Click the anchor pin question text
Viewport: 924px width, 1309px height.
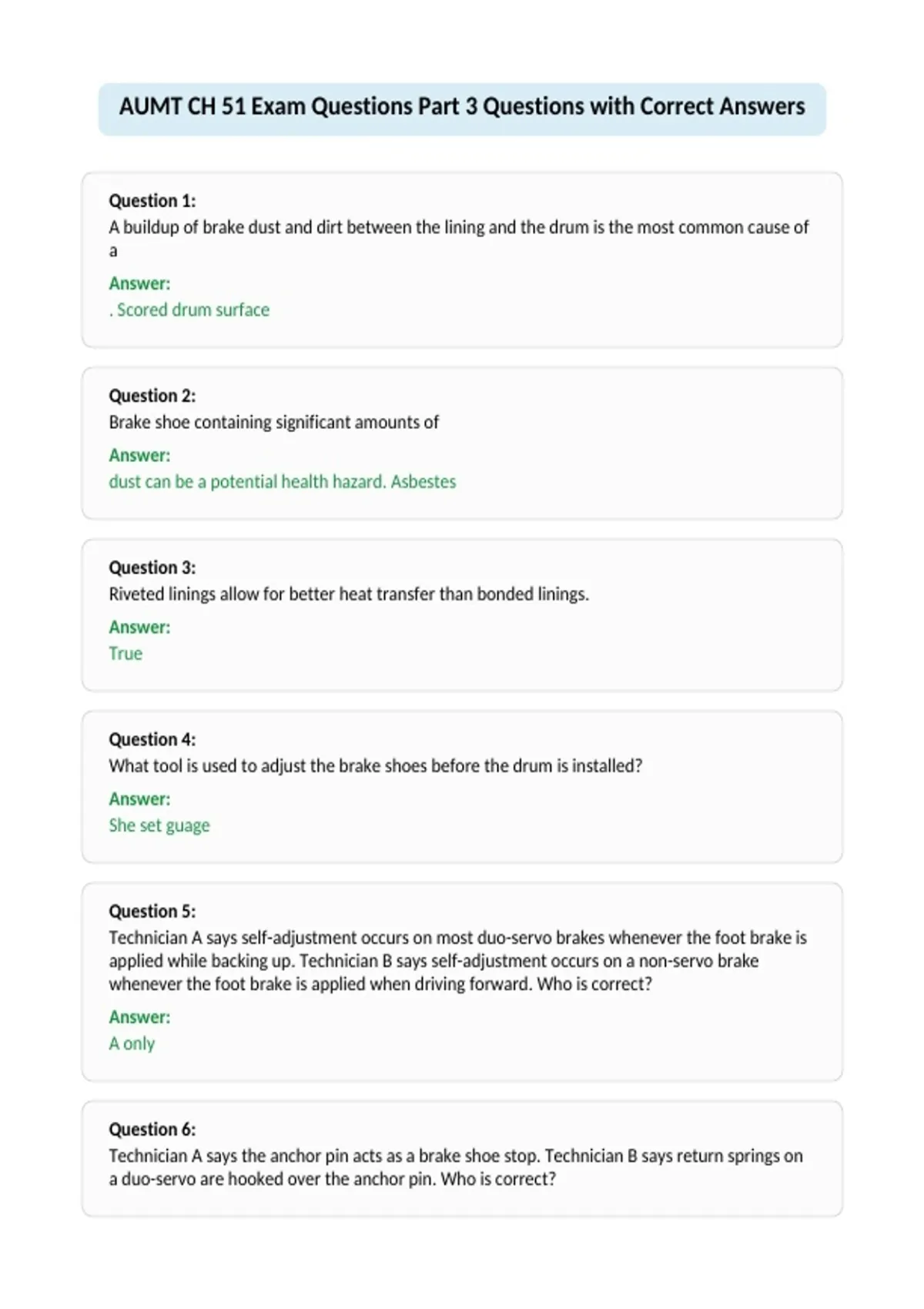coord(456,1167)
